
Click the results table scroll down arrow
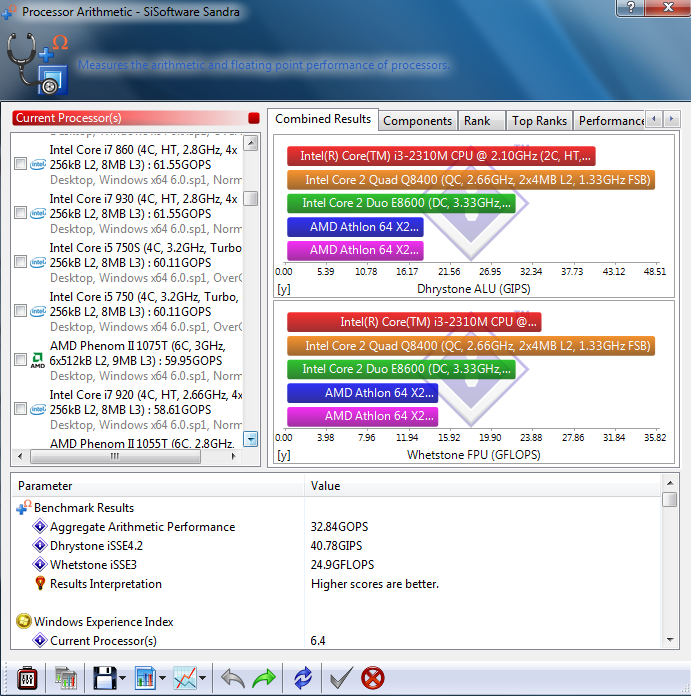point(670,640)
